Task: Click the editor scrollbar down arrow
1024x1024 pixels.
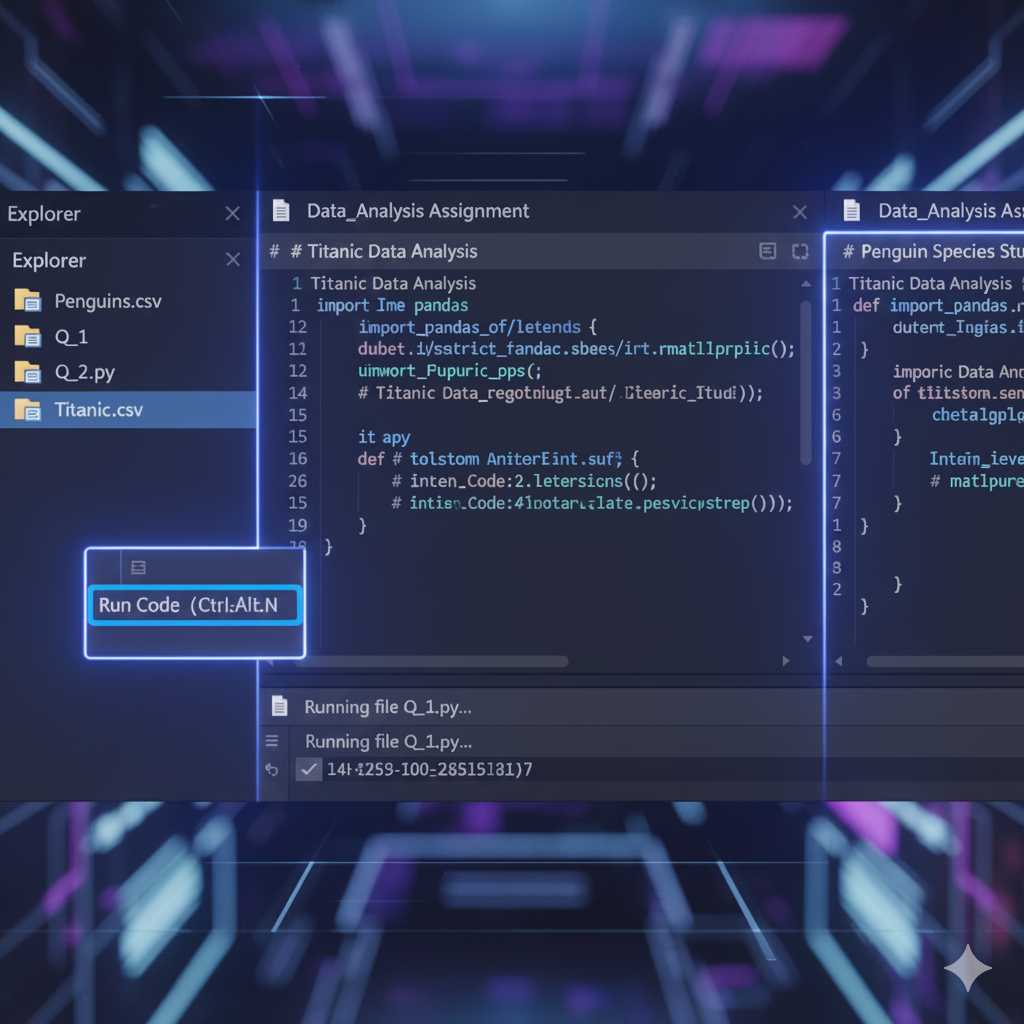Action: [807, 639]
